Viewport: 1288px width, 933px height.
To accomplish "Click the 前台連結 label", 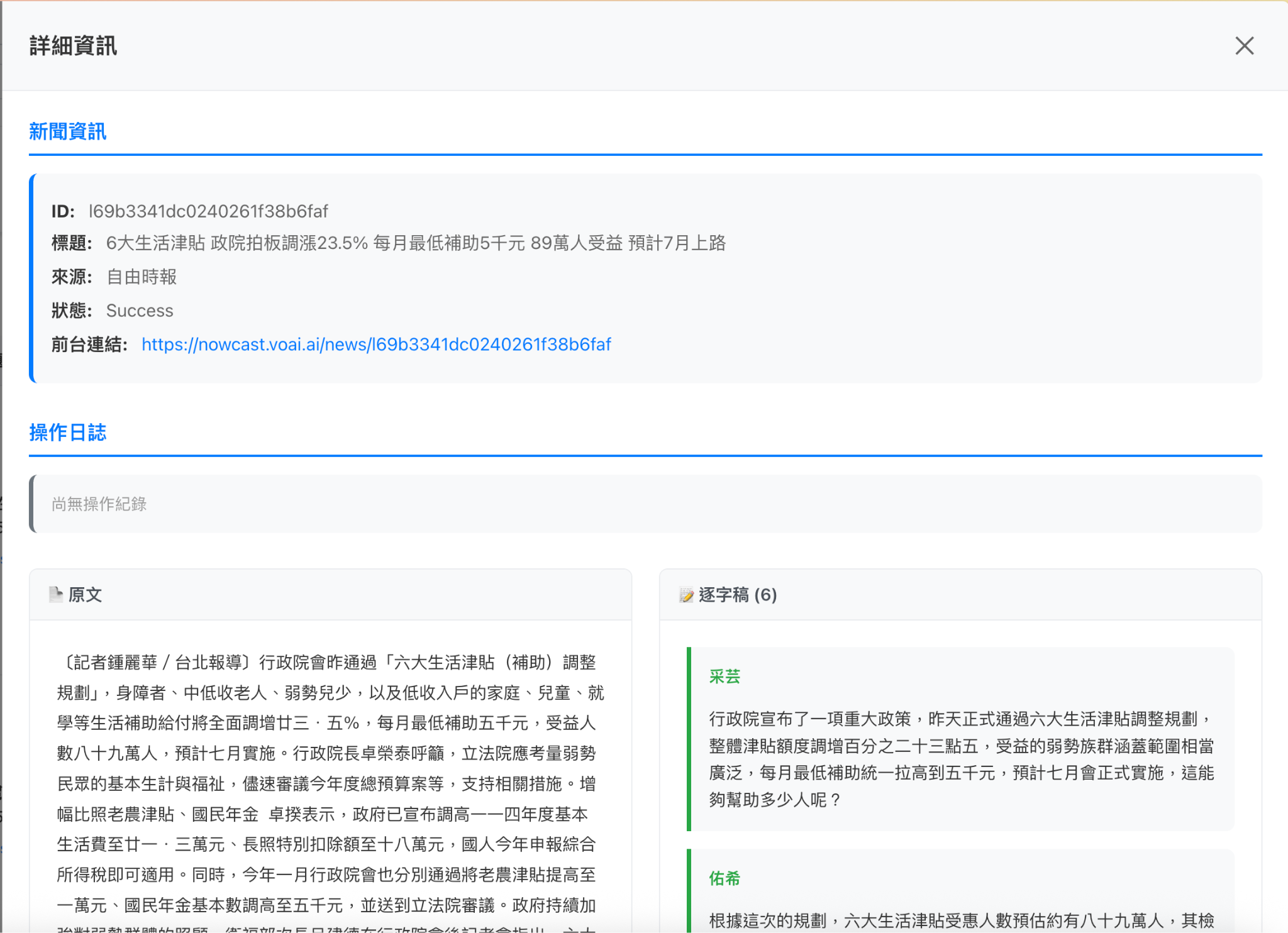I will (89, 345).
